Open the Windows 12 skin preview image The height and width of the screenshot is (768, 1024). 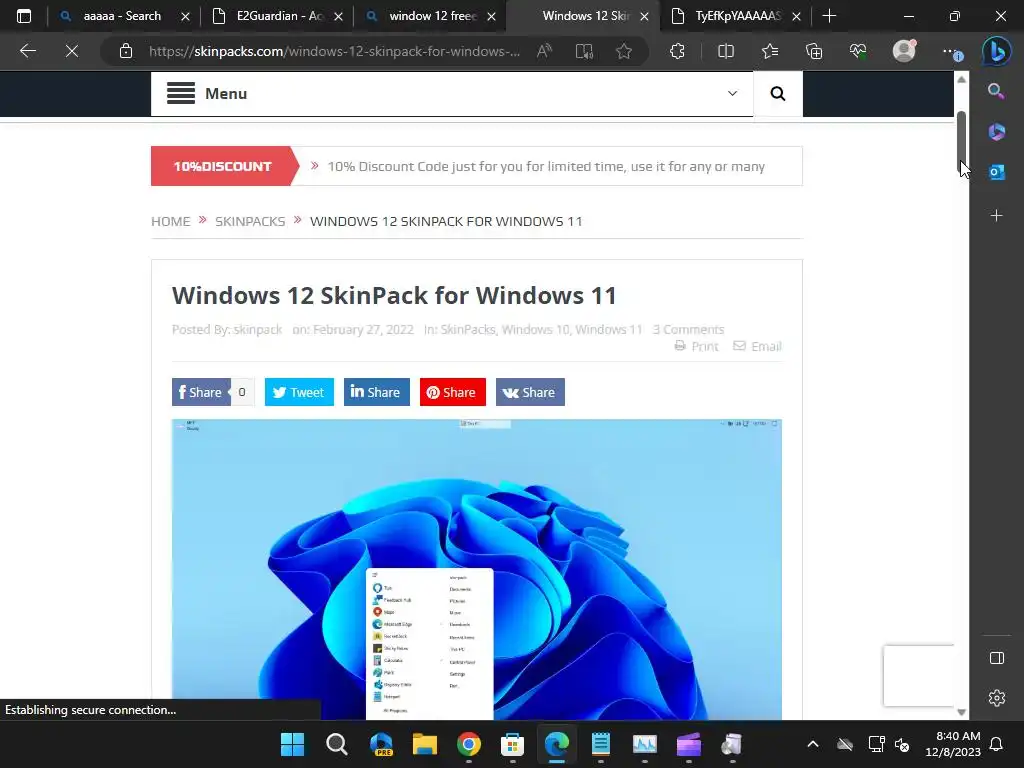477,569
